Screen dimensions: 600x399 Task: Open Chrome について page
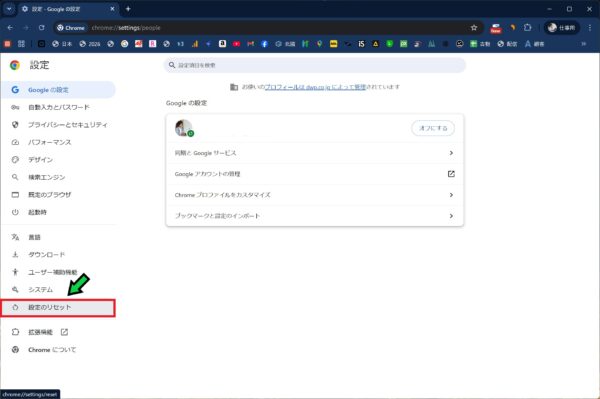(x=58, y=350)
